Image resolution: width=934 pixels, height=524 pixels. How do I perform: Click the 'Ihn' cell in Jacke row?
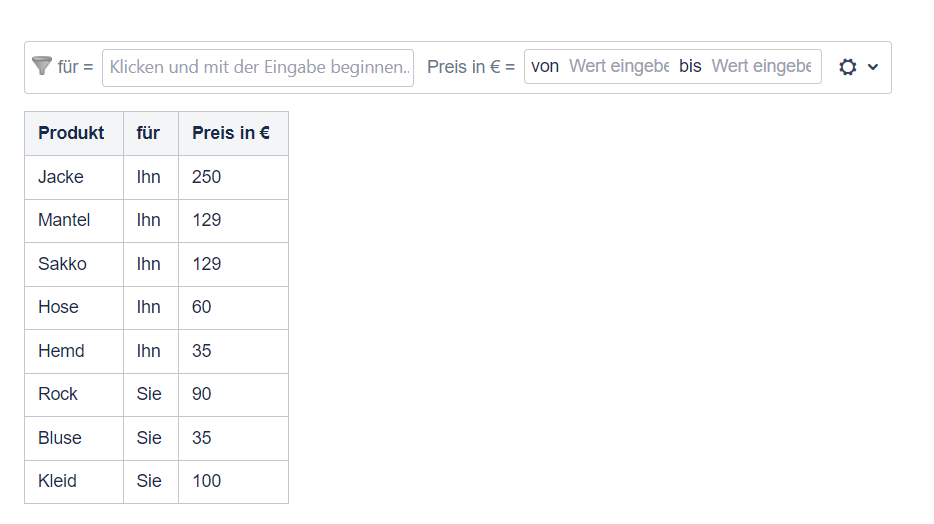pyautogui.click(x=149, y=177)
